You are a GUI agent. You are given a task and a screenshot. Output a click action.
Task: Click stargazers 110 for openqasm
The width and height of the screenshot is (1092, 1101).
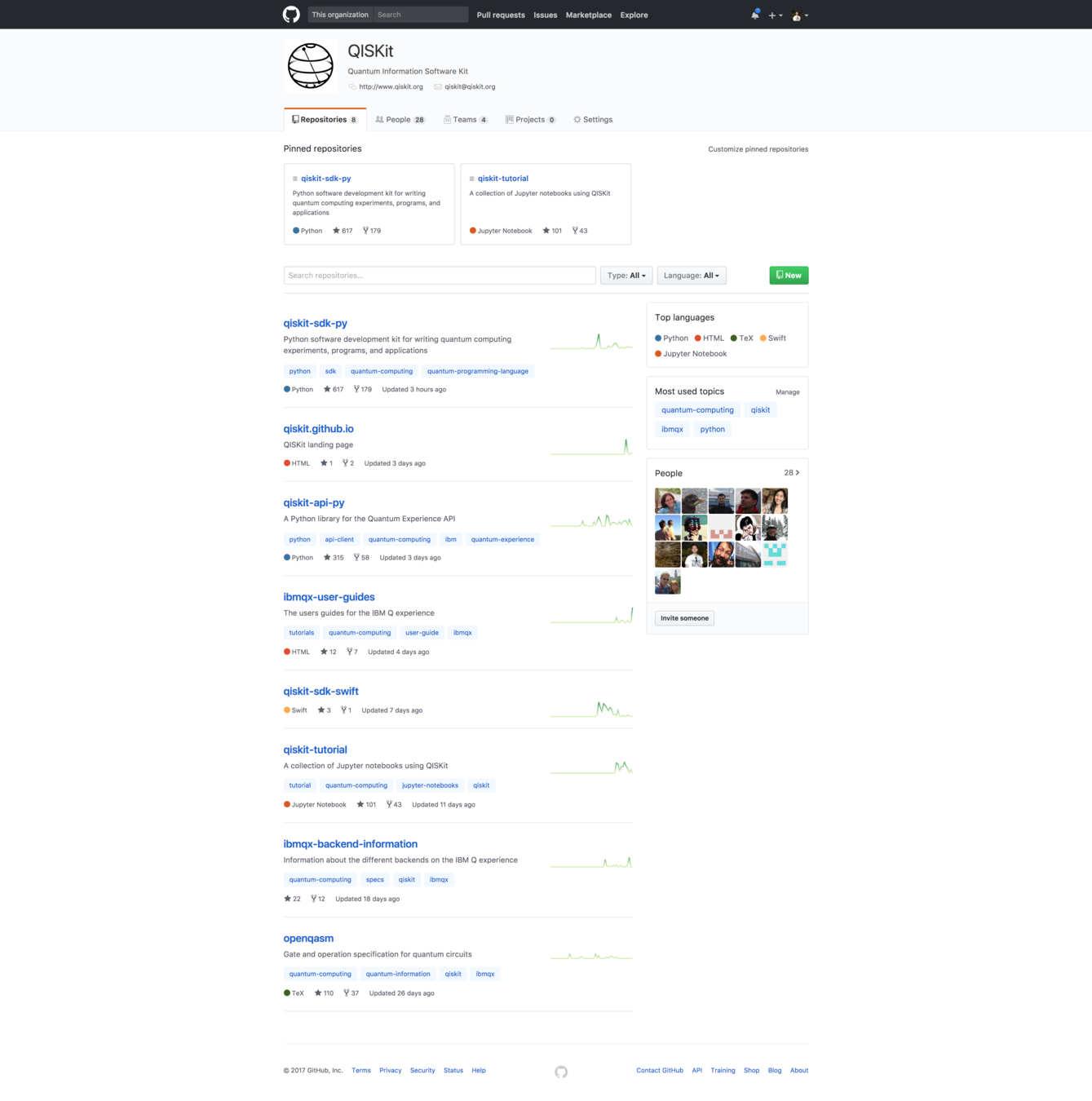(324, 993)
